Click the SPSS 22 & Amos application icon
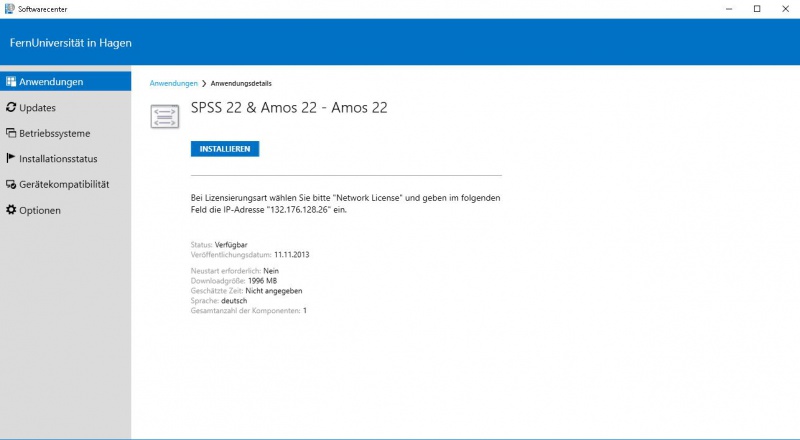This screenshot has width=800, height=440. point(165,116)
